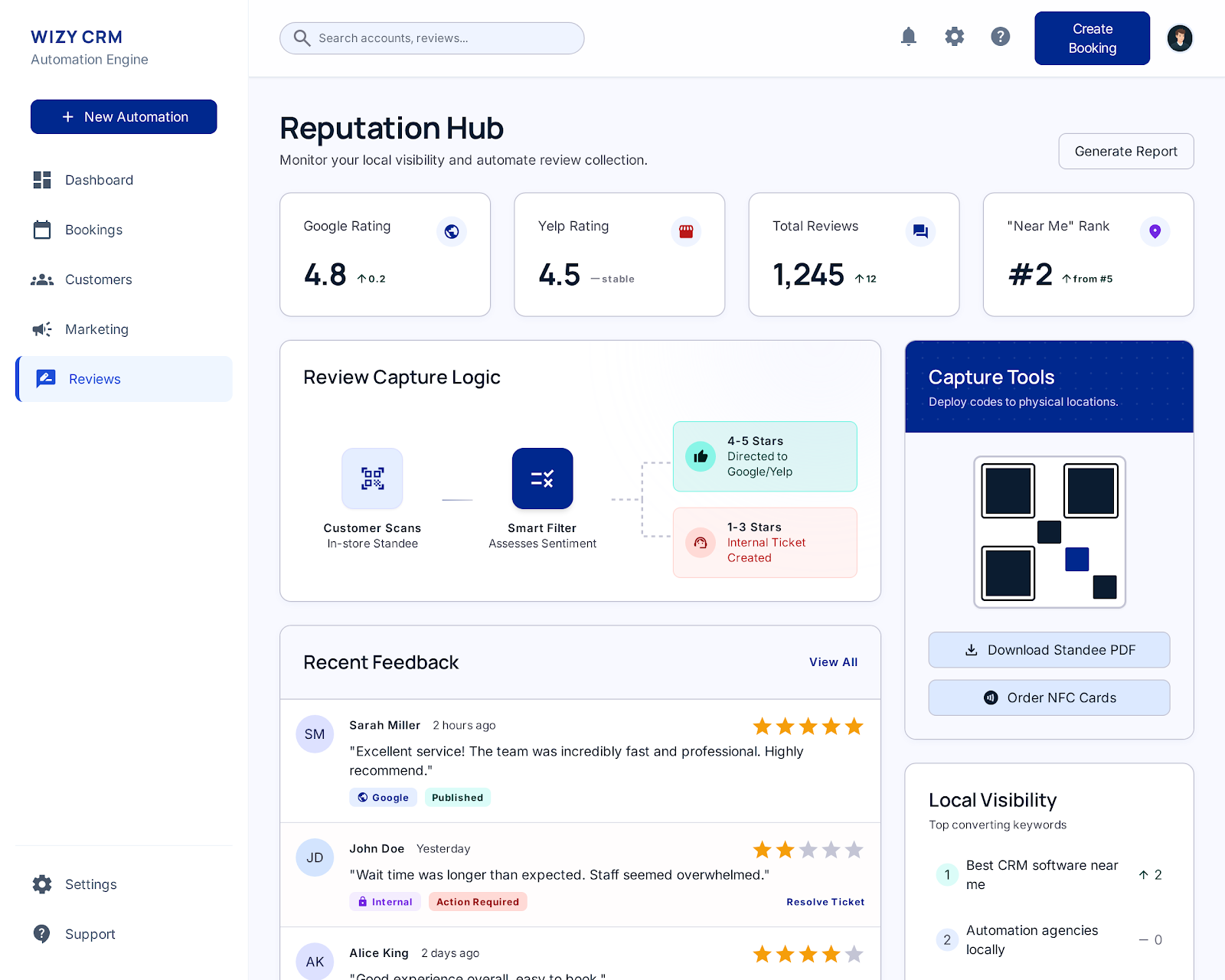The height and width of the screenshot is (980, 1225).
Task: Click Generate Report
Action: click(1125, 152)
